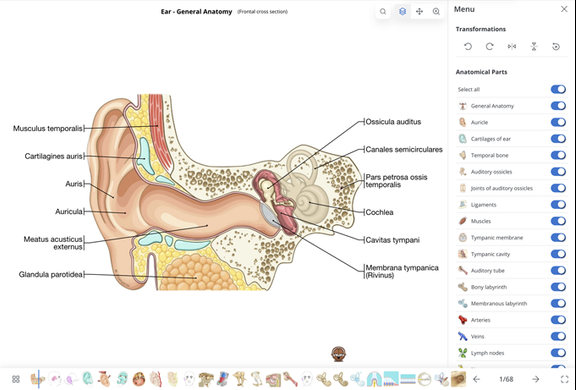Viewport: 576px width, 390px height.
Task: Toggle Joints of auditory ossicles switch
Action: (x=558, y=188)
